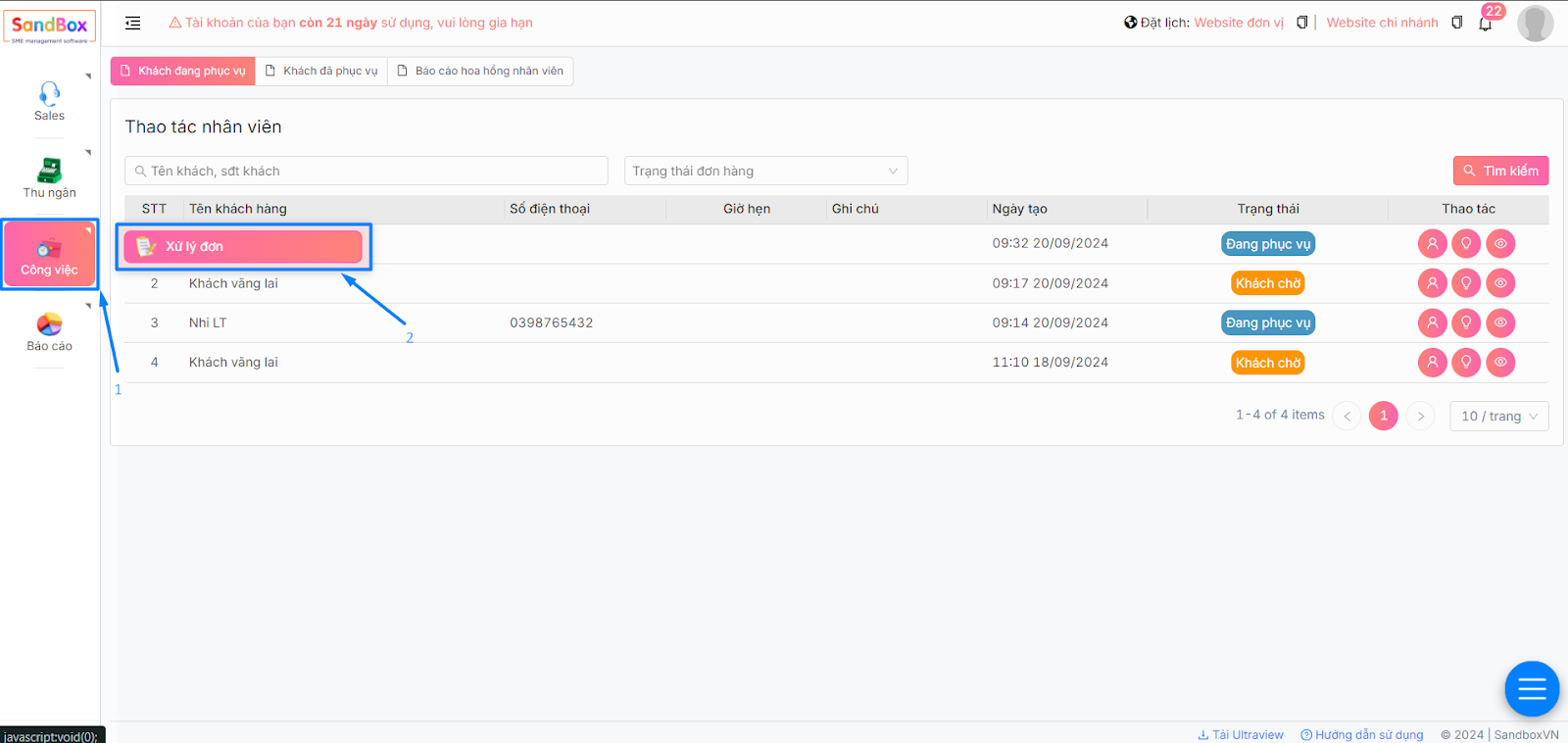Open the notifications bell
The width and height of the screenshot is (1568, 743).
tap(1485, 24)
